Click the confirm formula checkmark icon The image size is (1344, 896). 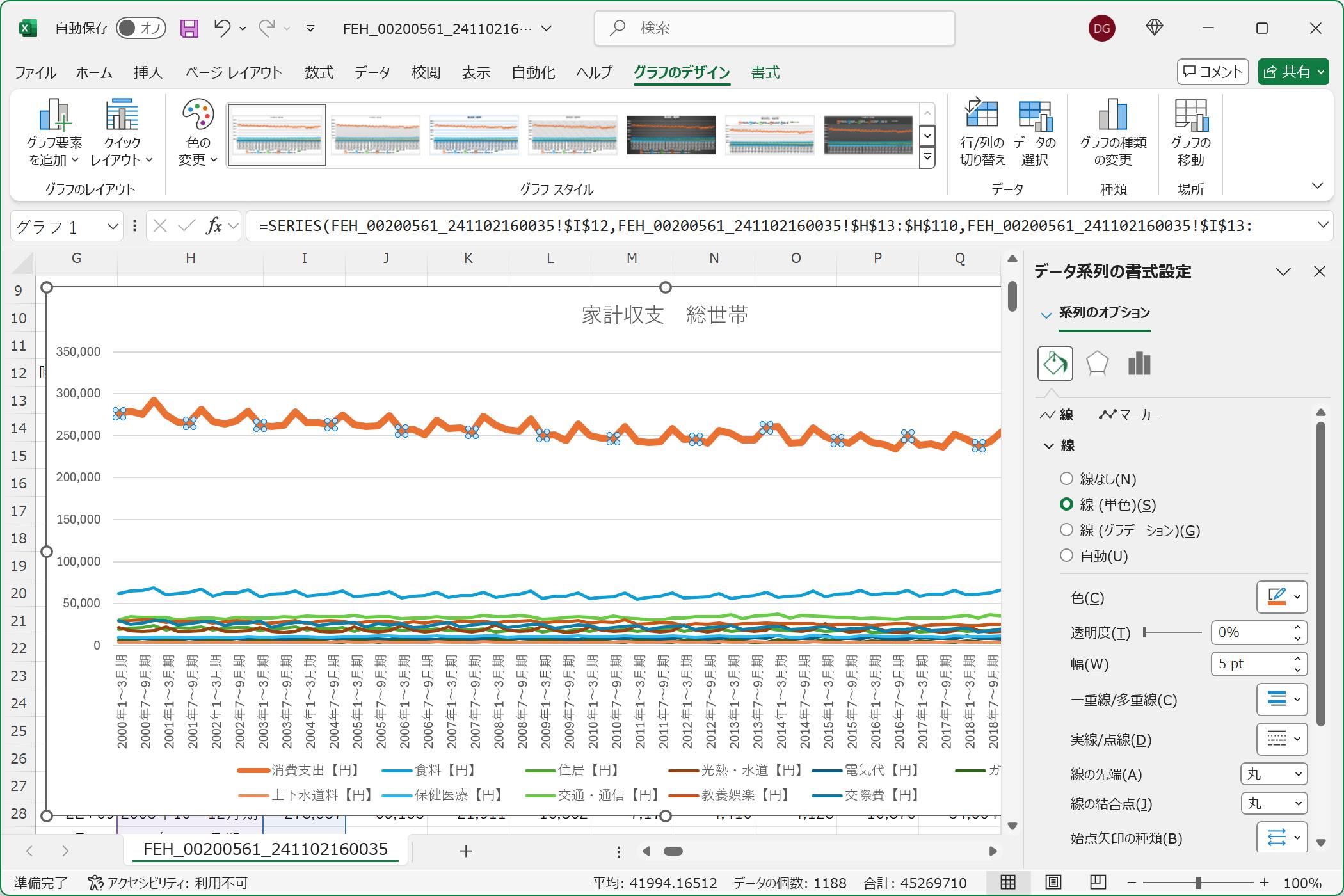187,226
